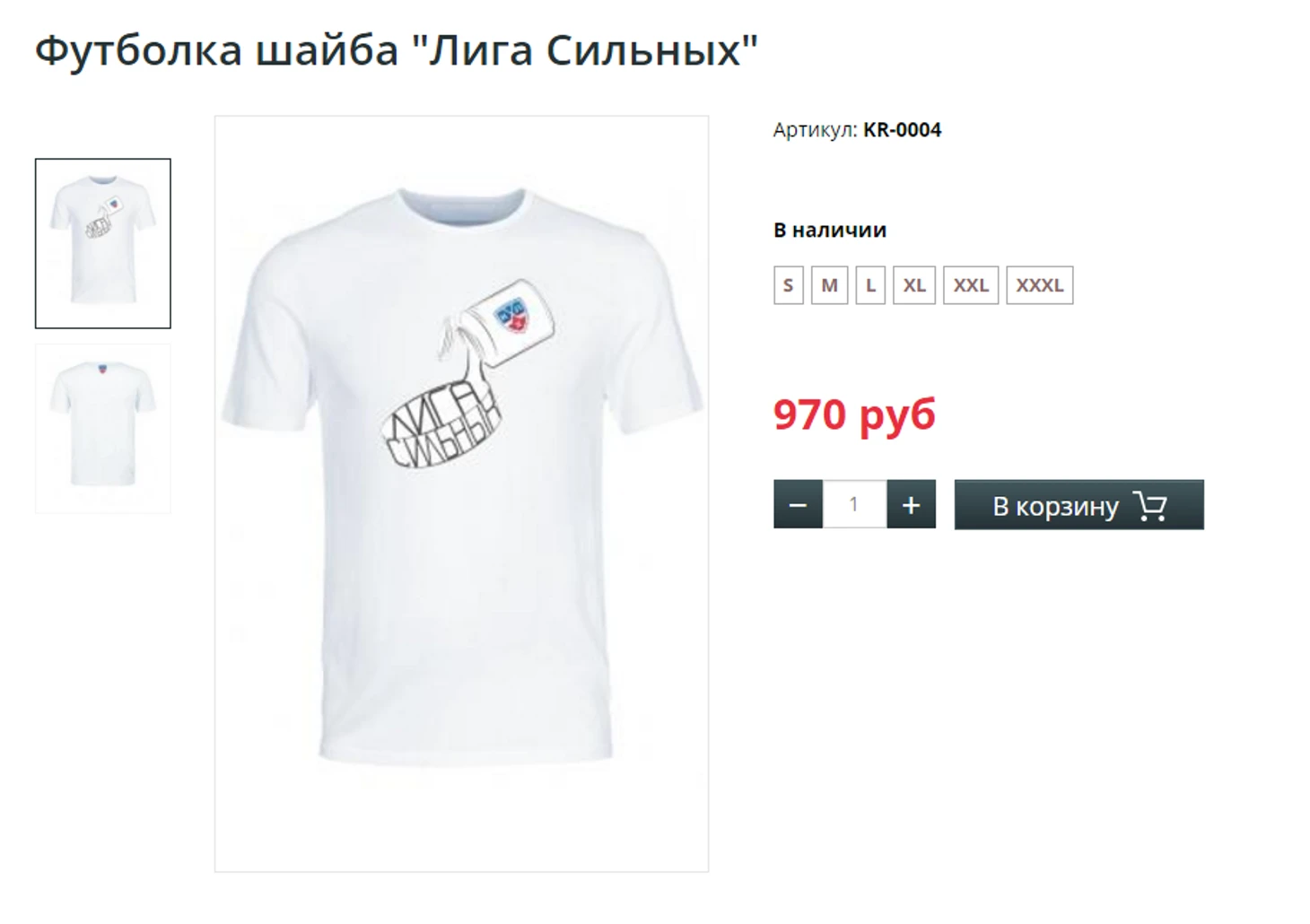The width and height of the screenshot is (1310, 924).
Task: Click the В наличии availability label
Action: [830, 230]
